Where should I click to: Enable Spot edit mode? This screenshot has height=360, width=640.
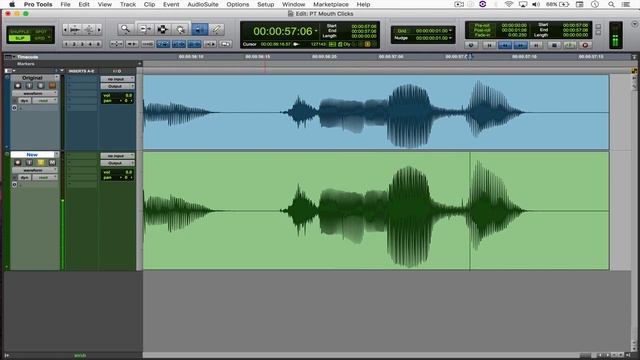41,31
